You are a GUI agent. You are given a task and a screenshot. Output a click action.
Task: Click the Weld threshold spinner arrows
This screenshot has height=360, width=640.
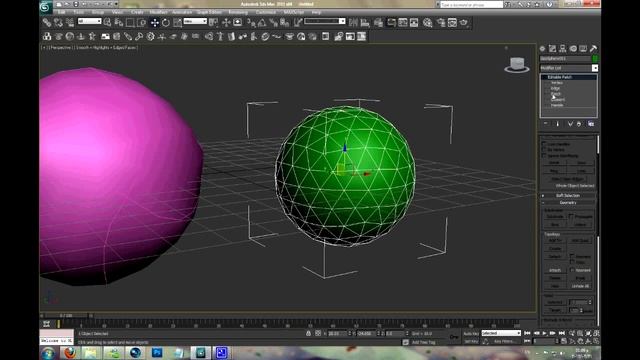(590, 302)
